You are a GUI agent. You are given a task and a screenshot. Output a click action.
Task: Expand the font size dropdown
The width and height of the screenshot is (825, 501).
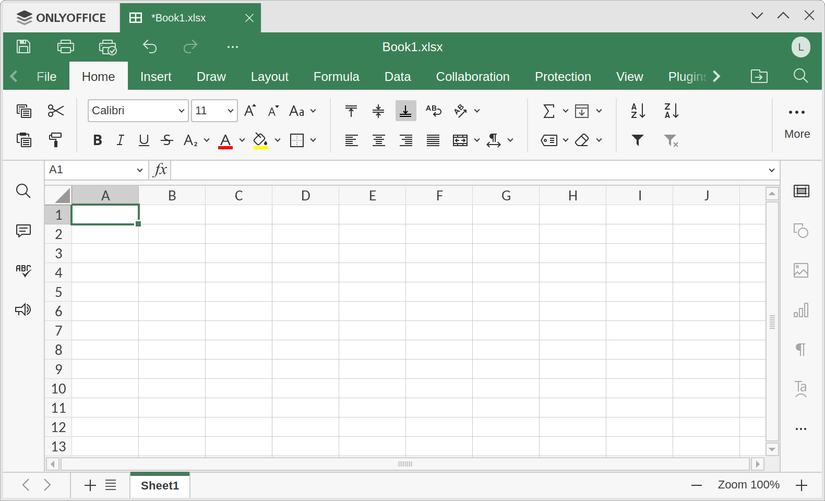coord(231,111)
